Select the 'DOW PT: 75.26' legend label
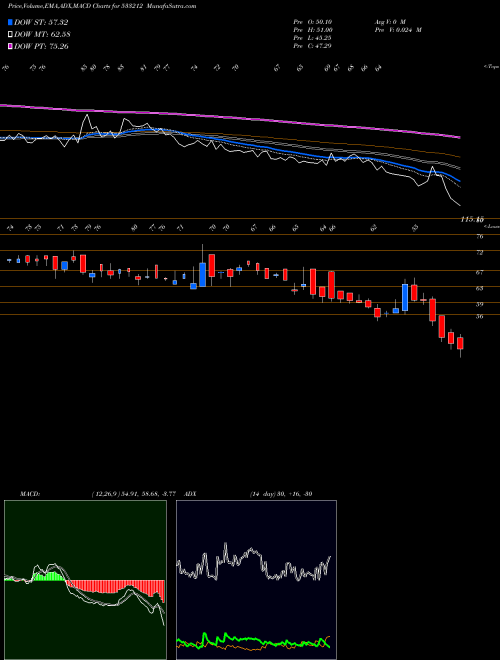Screen dimensions: 500x660 coord(41,46)
